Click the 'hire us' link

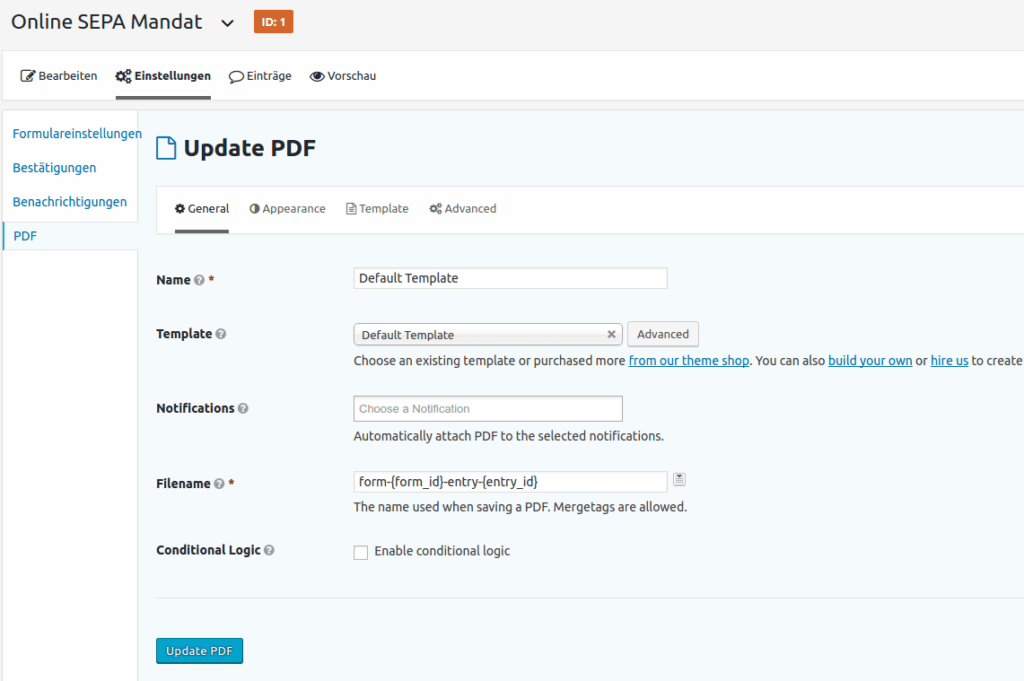click(949, 360)
